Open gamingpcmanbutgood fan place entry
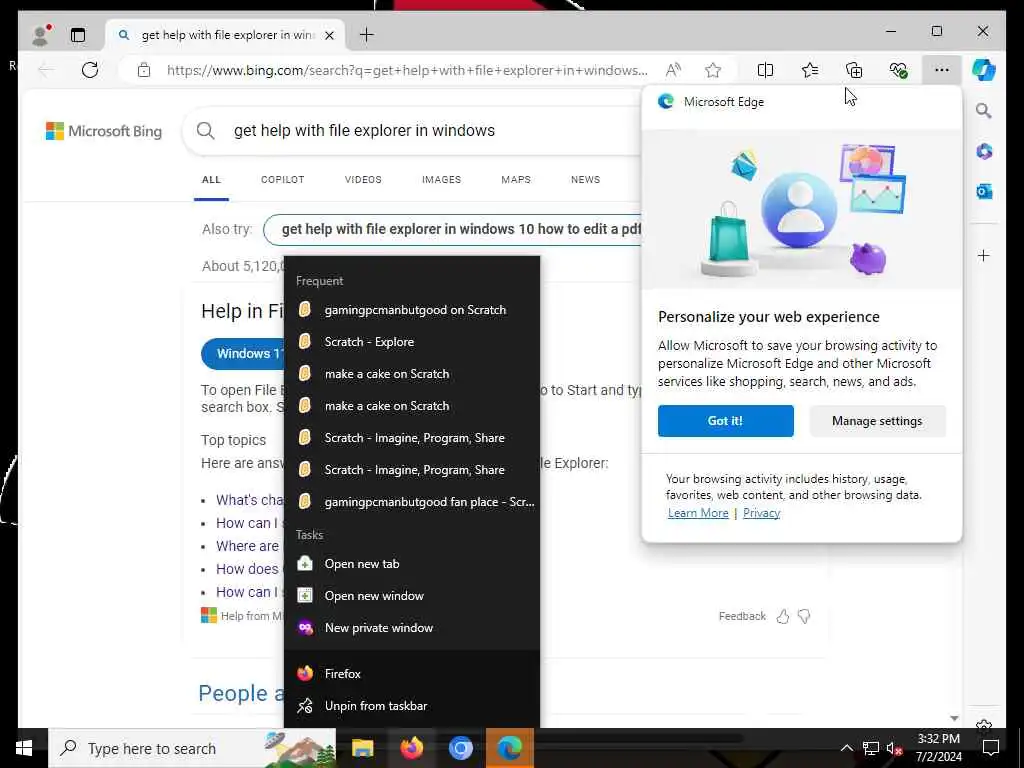This screenshot has height=768, width=1024. [412, 502]
